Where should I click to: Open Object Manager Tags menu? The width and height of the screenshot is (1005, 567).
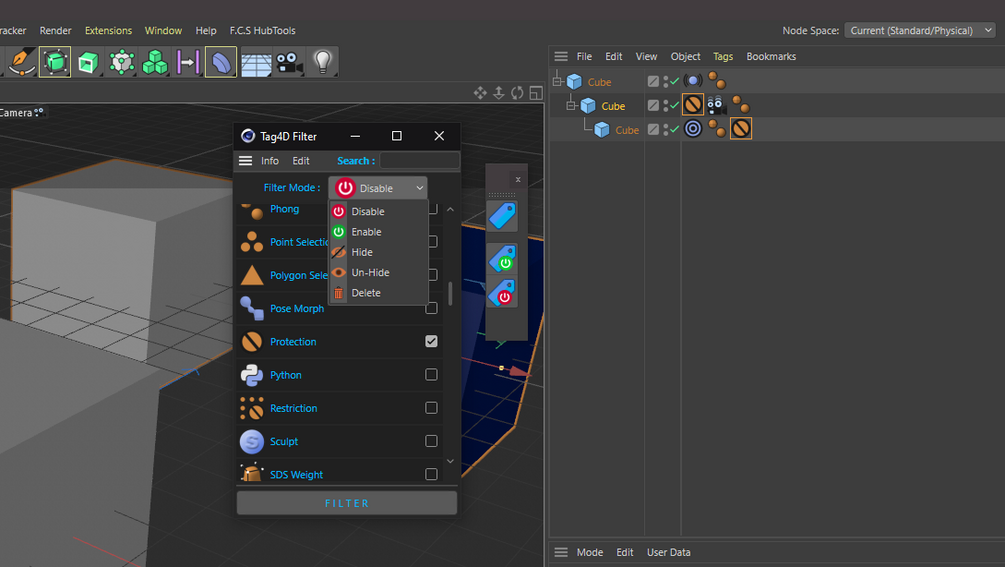tap(723, 56)
